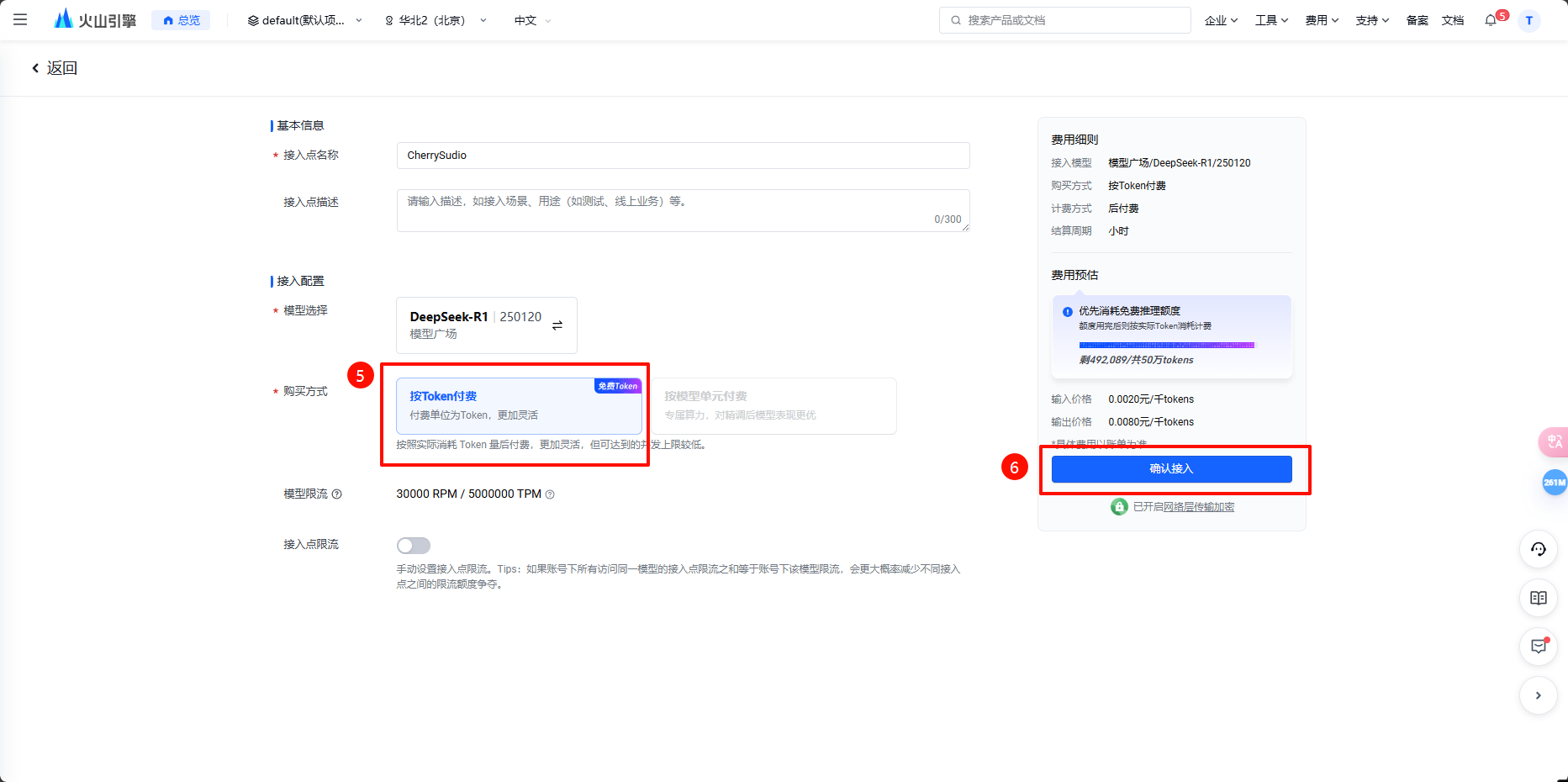Open the 网络层传输加密 link

tap(1199, 507)
